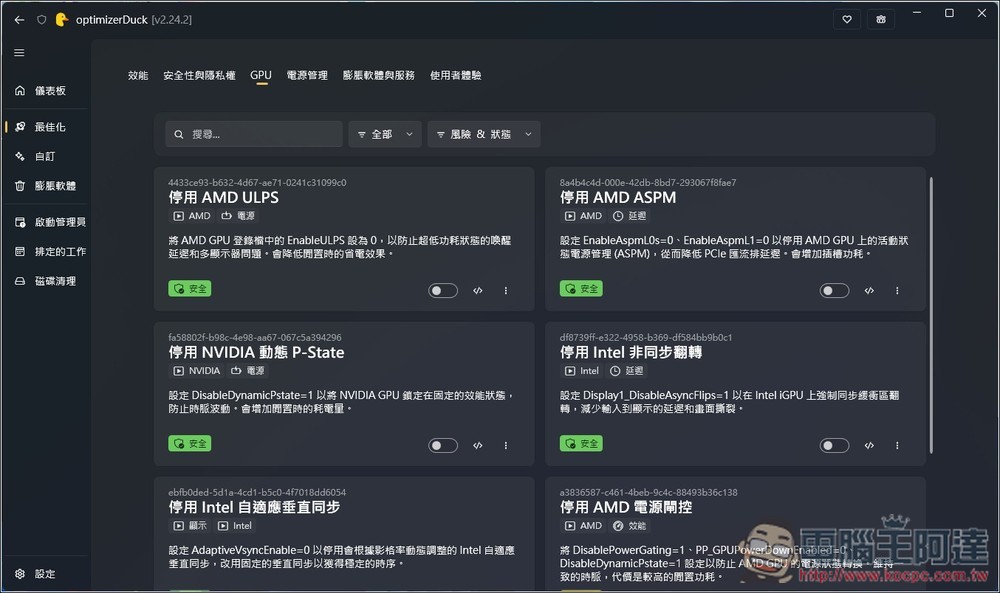Click the vertical scrollbar of tweak list
This screenshot has width=1000, height=593.
[x=931, y=316]
